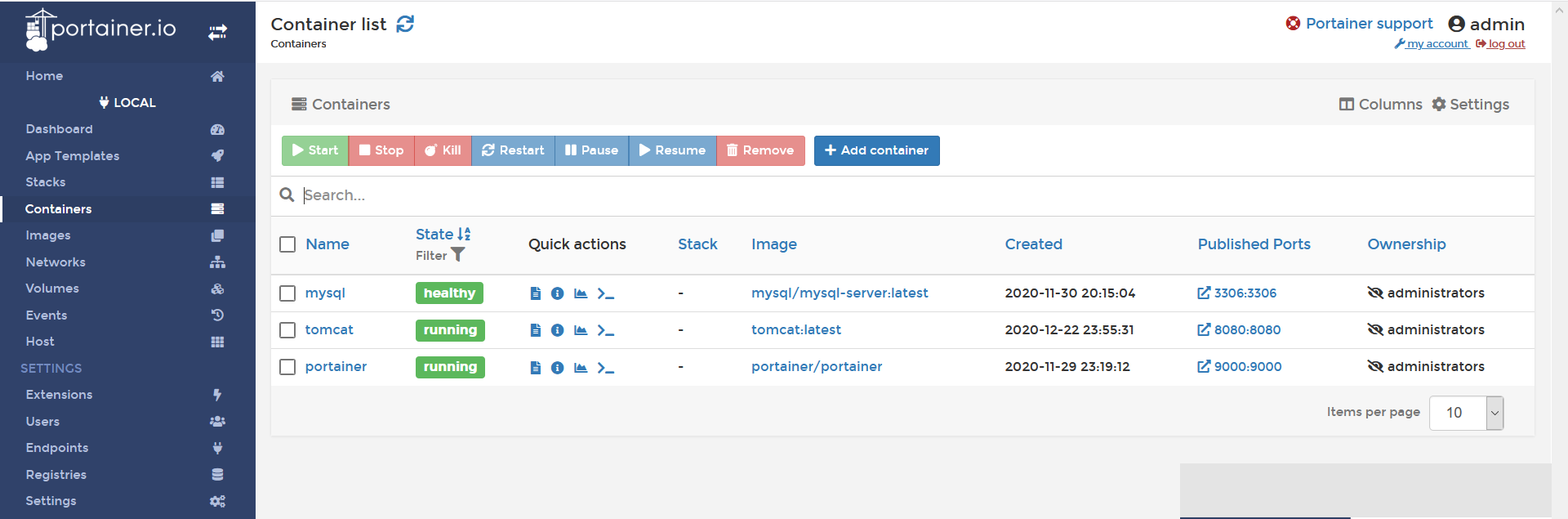Image resolution: width=1568 pixels, height=519 pixels.
Task: Sort containers by Image column
Action: pos(774,244)
